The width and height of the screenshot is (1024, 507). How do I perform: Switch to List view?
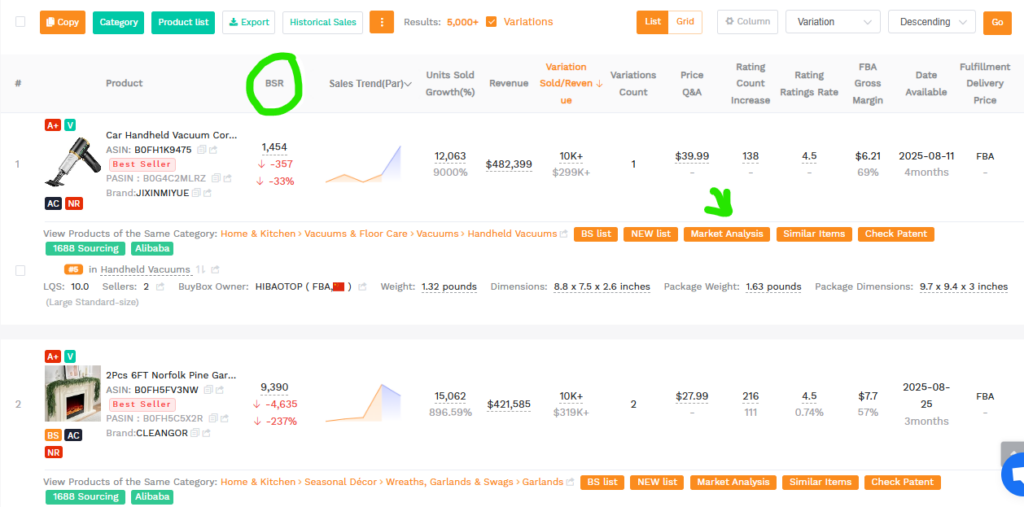tap(652, 21)
